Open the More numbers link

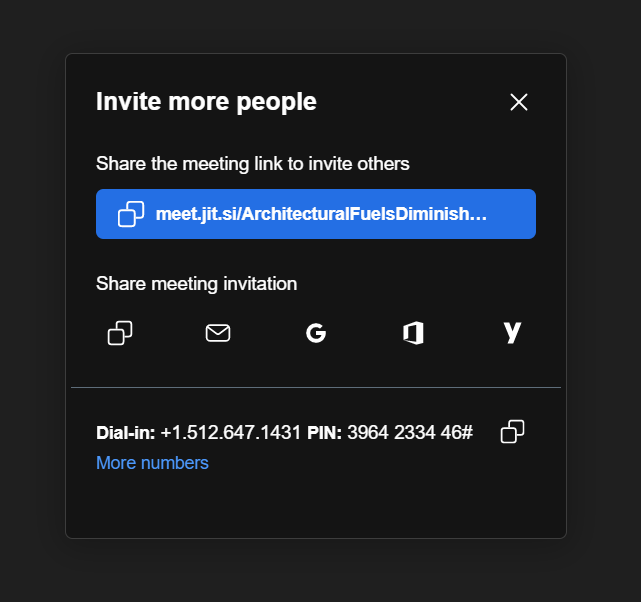[152, 463]
